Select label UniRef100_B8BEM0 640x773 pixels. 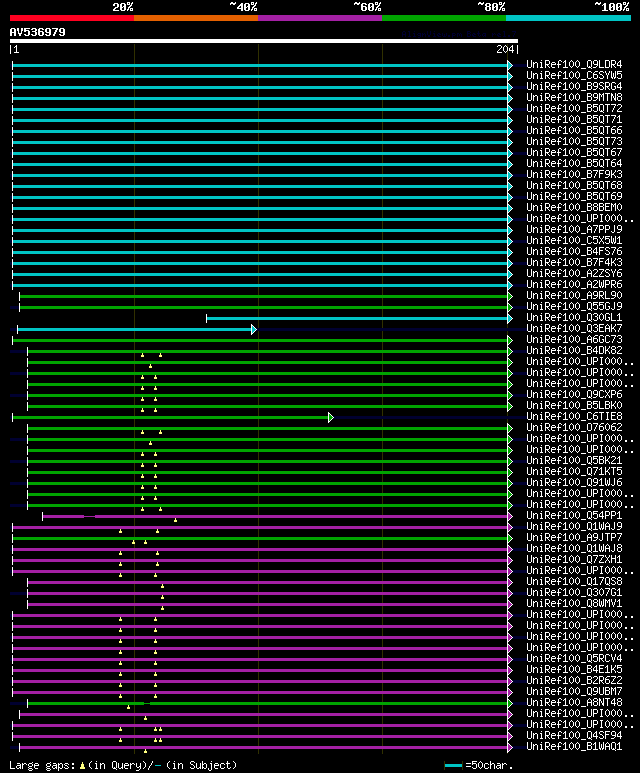coord(574,208)
